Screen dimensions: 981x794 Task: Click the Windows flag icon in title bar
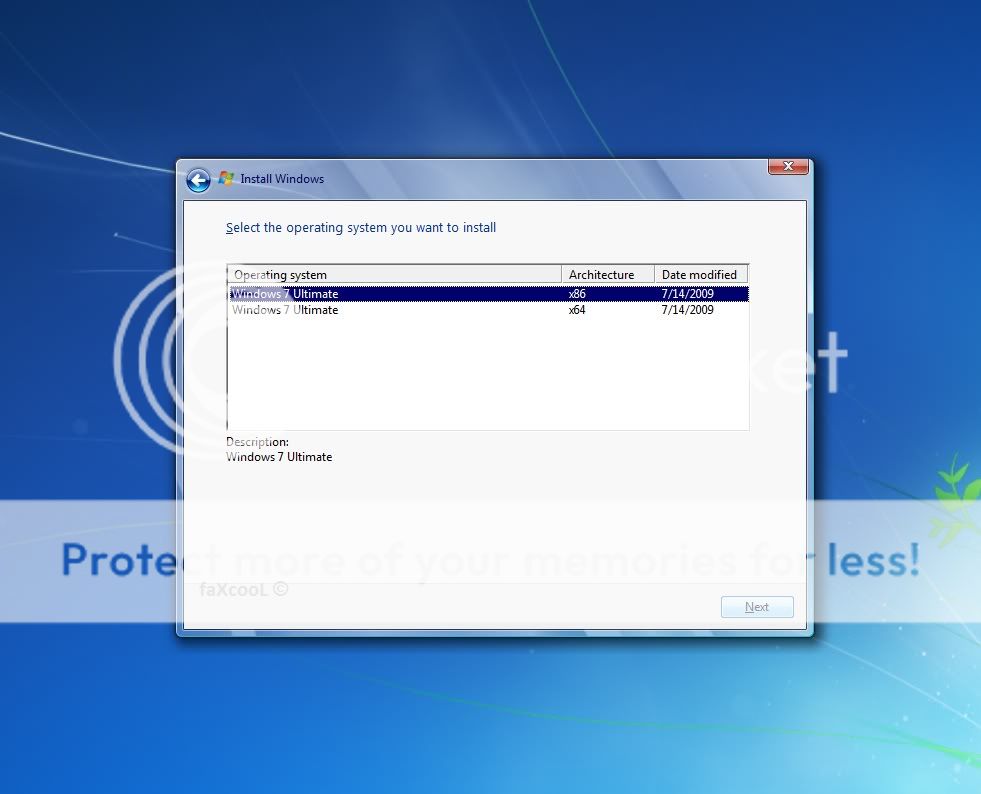click(x=226, y=179)
